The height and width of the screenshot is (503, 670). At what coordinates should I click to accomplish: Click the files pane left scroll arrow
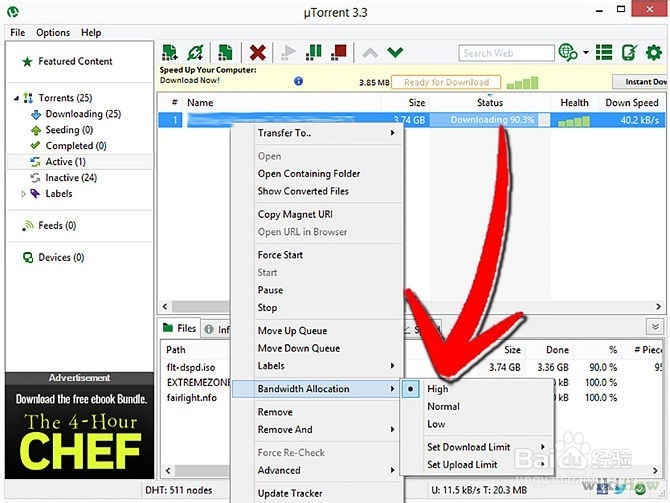(x=168, y=471)
